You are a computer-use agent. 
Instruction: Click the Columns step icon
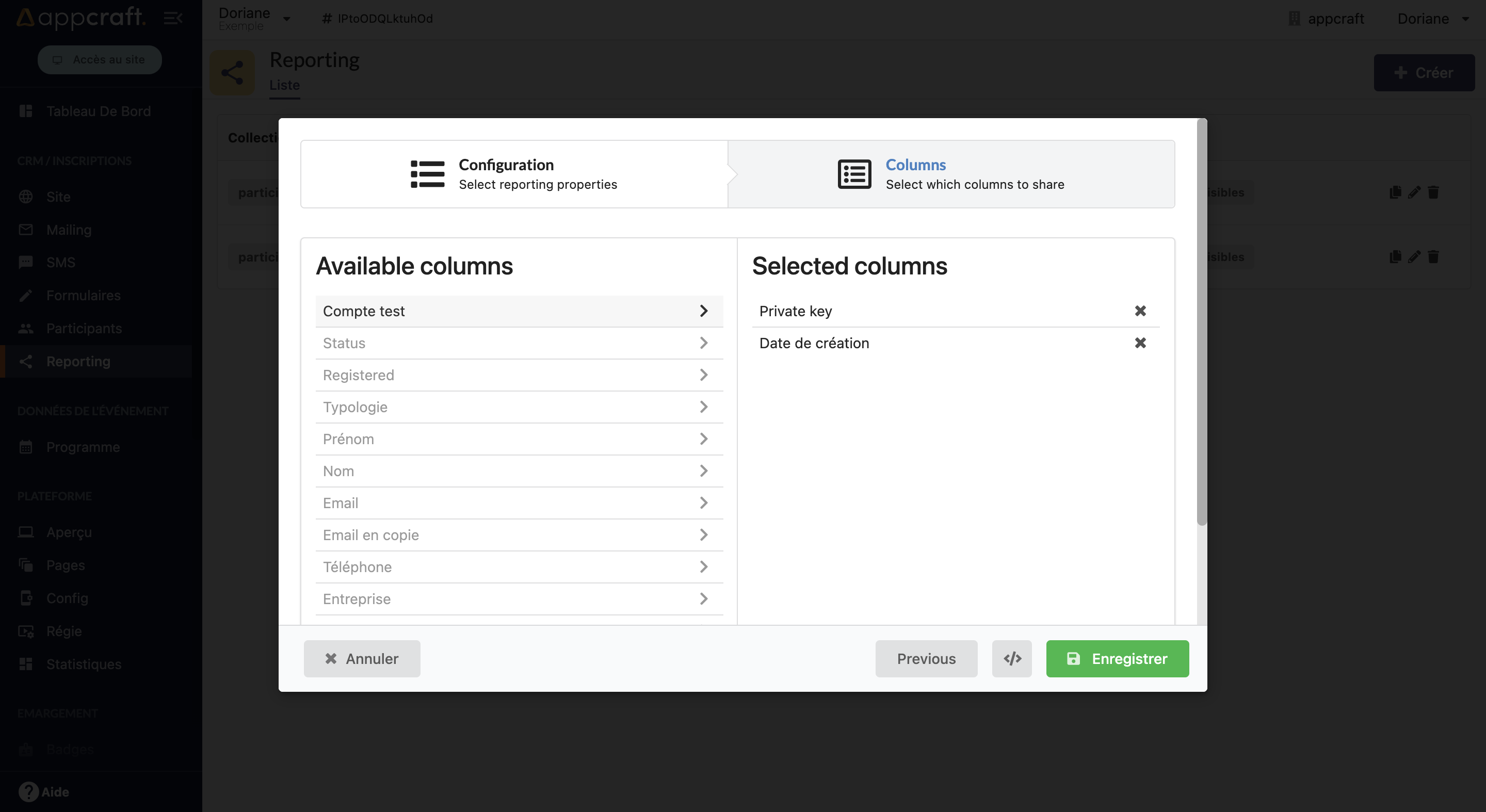[854, 174]
